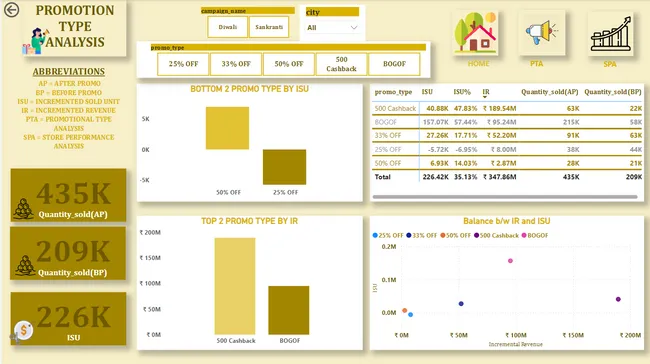Click the 226K ISU card
Screen dimensions: 650x364
coord(68,318)
